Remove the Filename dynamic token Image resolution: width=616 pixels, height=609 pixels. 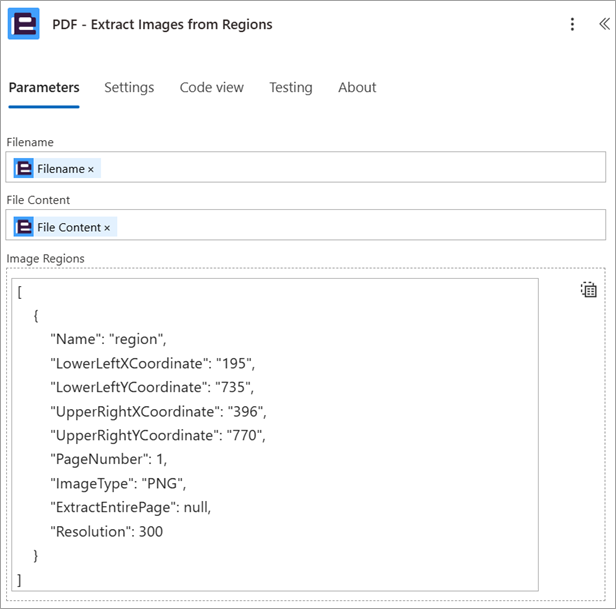tap(91, 169)
